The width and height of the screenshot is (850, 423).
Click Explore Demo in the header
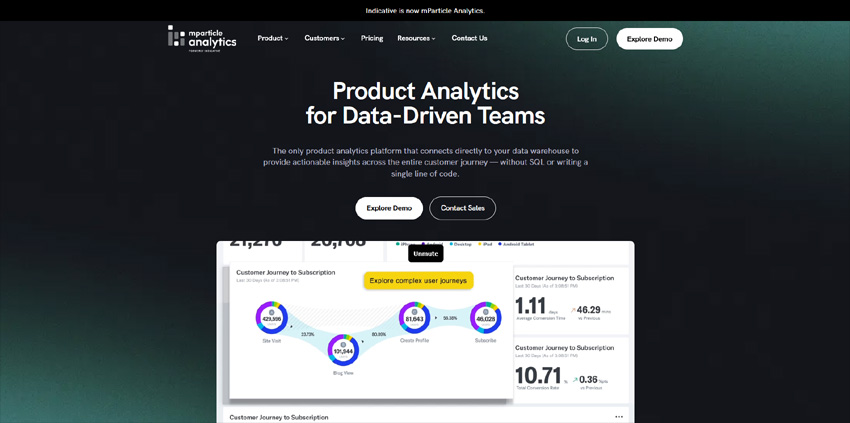pos(649,39)
